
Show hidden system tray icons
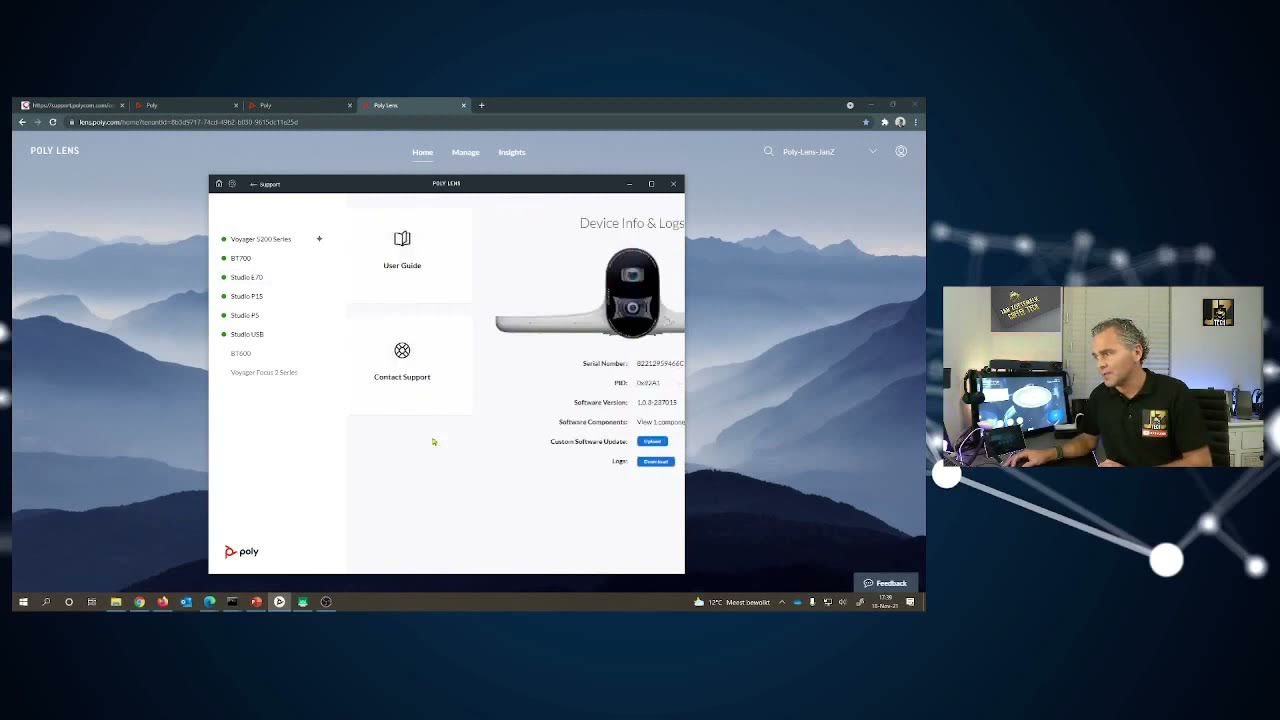point(782,602)
